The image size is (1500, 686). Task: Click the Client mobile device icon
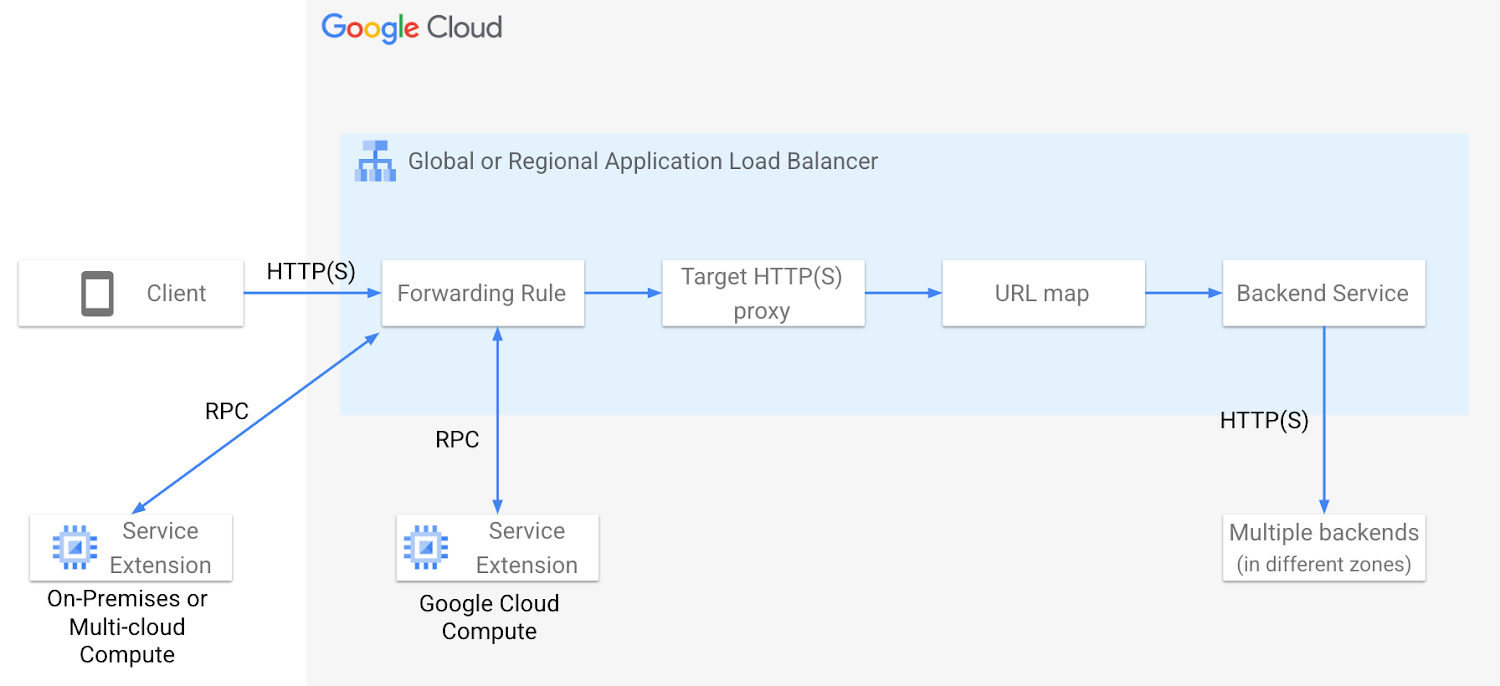97,294
